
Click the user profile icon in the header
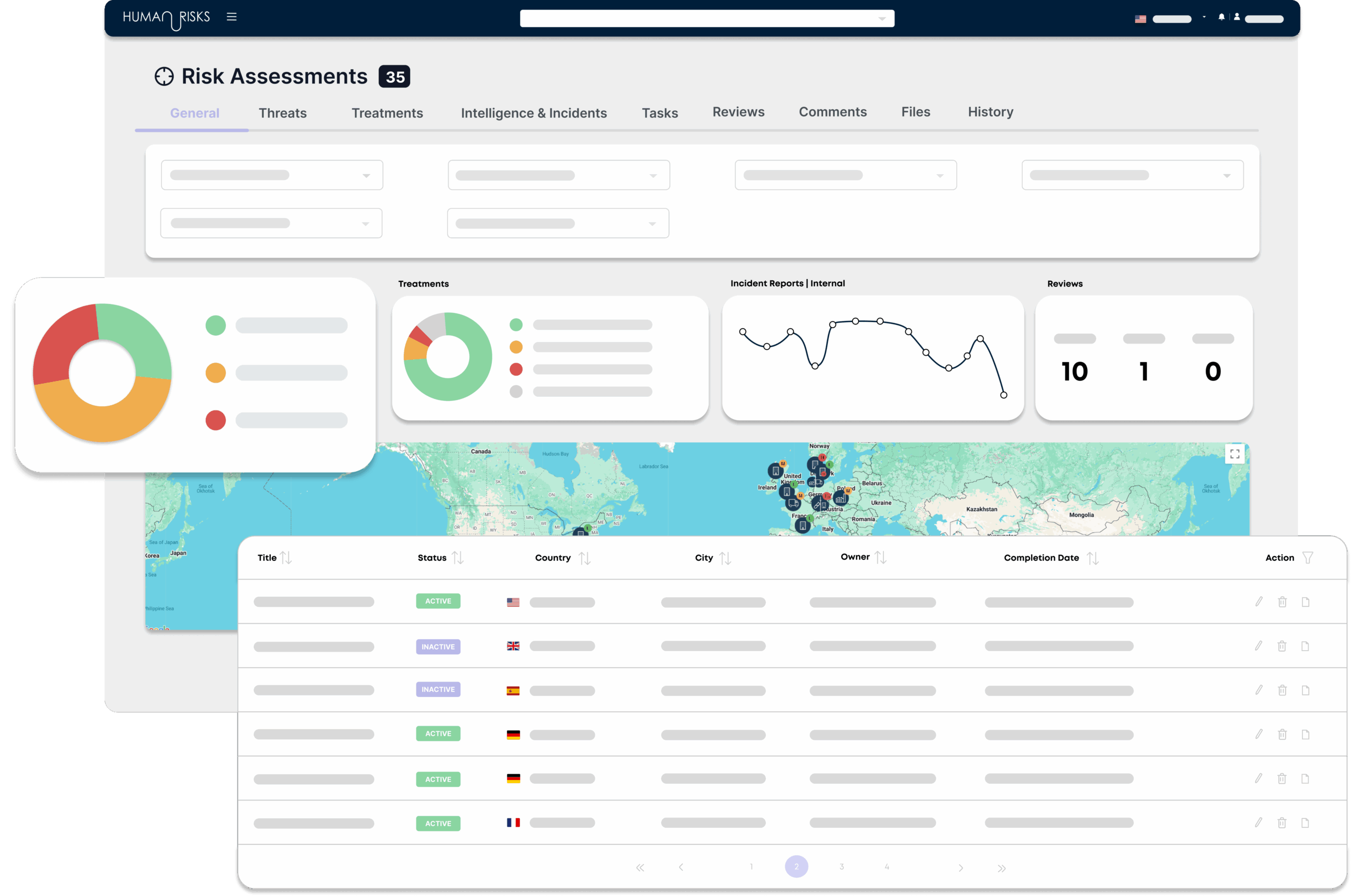tap(1236, 17)
